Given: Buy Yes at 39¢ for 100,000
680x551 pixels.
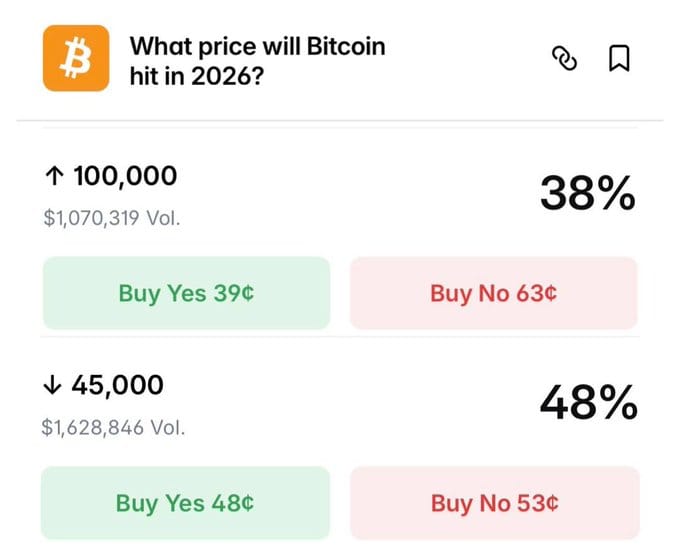Looking at the screenshot, I should coord(186,293).
